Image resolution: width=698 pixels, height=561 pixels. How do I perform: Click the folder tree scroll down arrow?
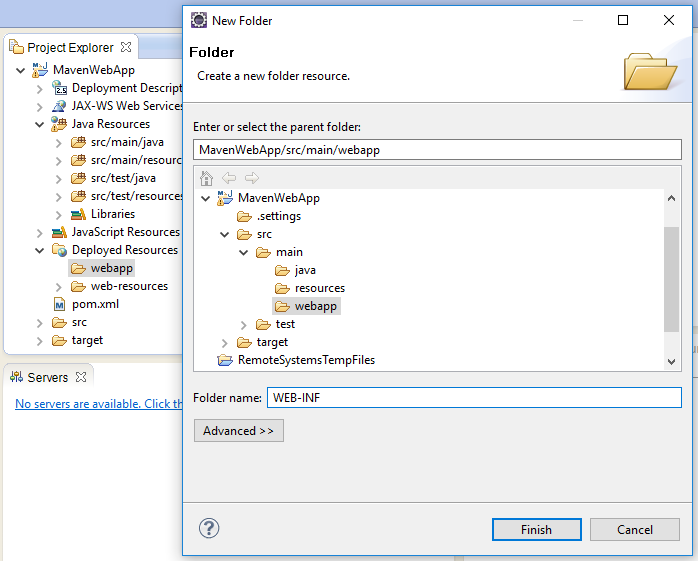point(671,362)
